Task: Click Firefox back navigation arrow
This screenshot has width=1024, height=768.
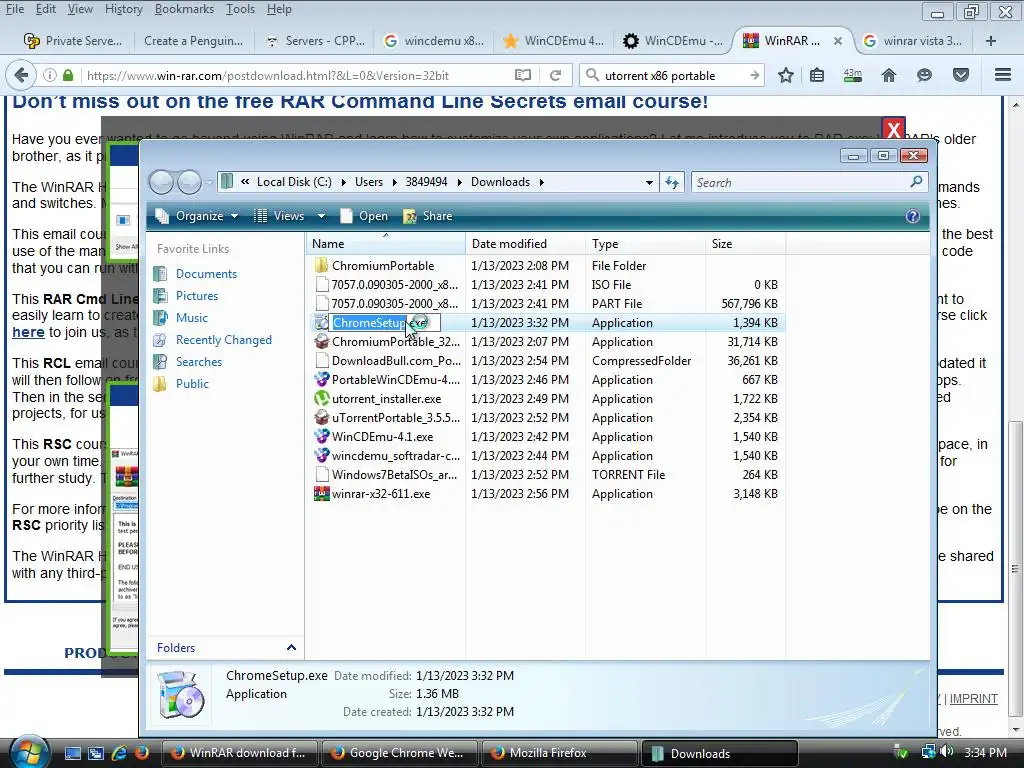Action: click(x=21, y=76)
